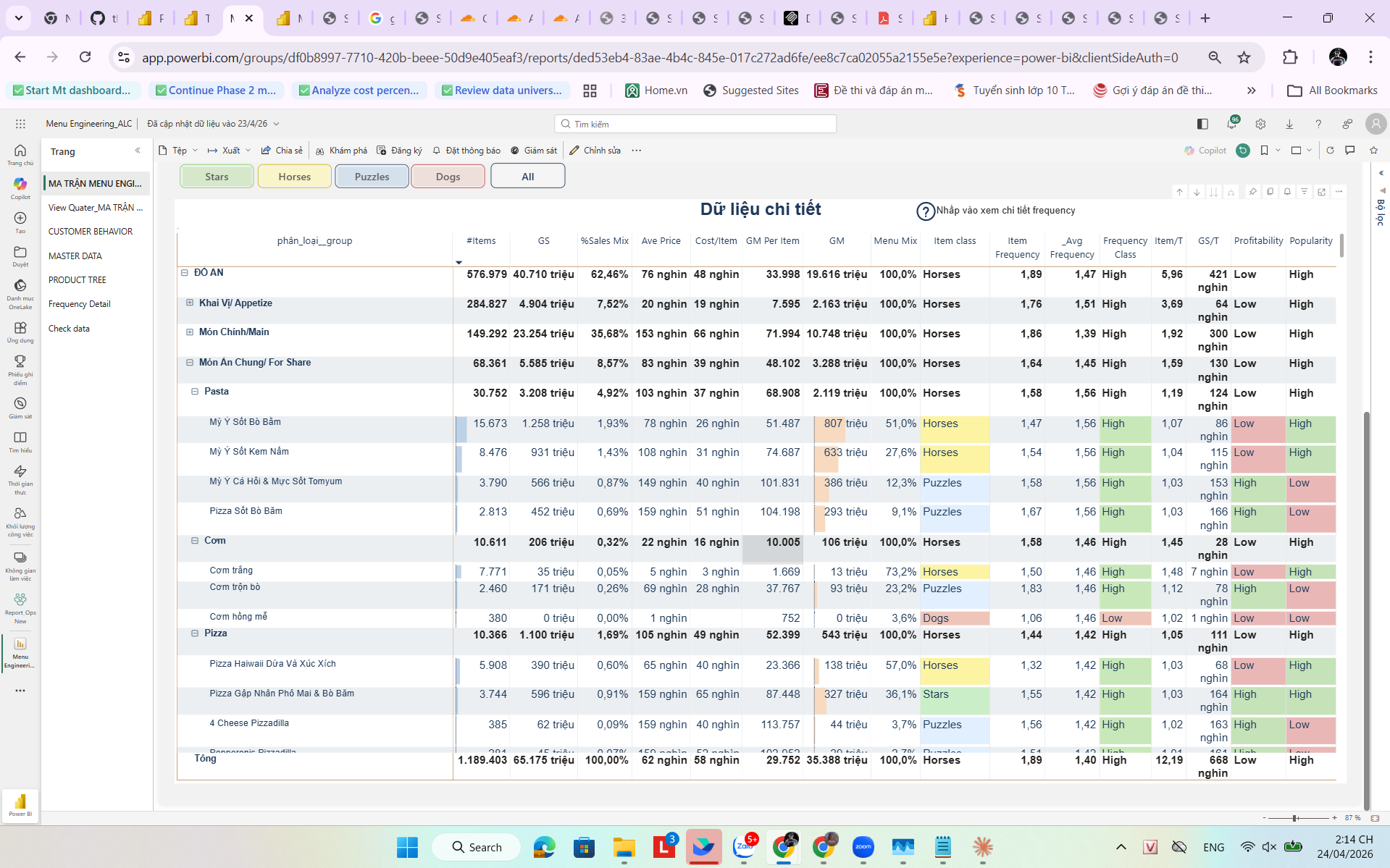Switch to the CUSTOMER BEHAVIOR page
Viewport: 1390px width, 868px height.
(x=91, y=232)
